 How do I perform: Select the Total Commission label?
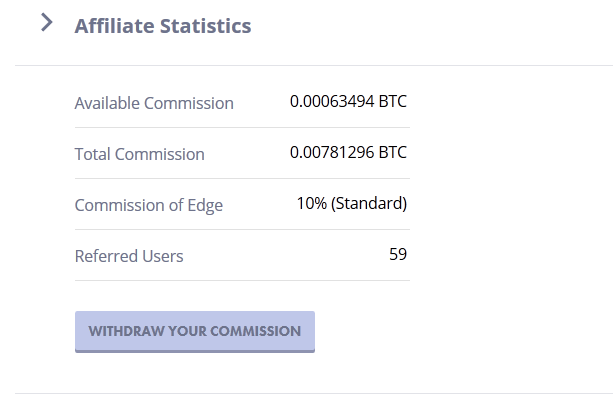(x=139, y=154)
